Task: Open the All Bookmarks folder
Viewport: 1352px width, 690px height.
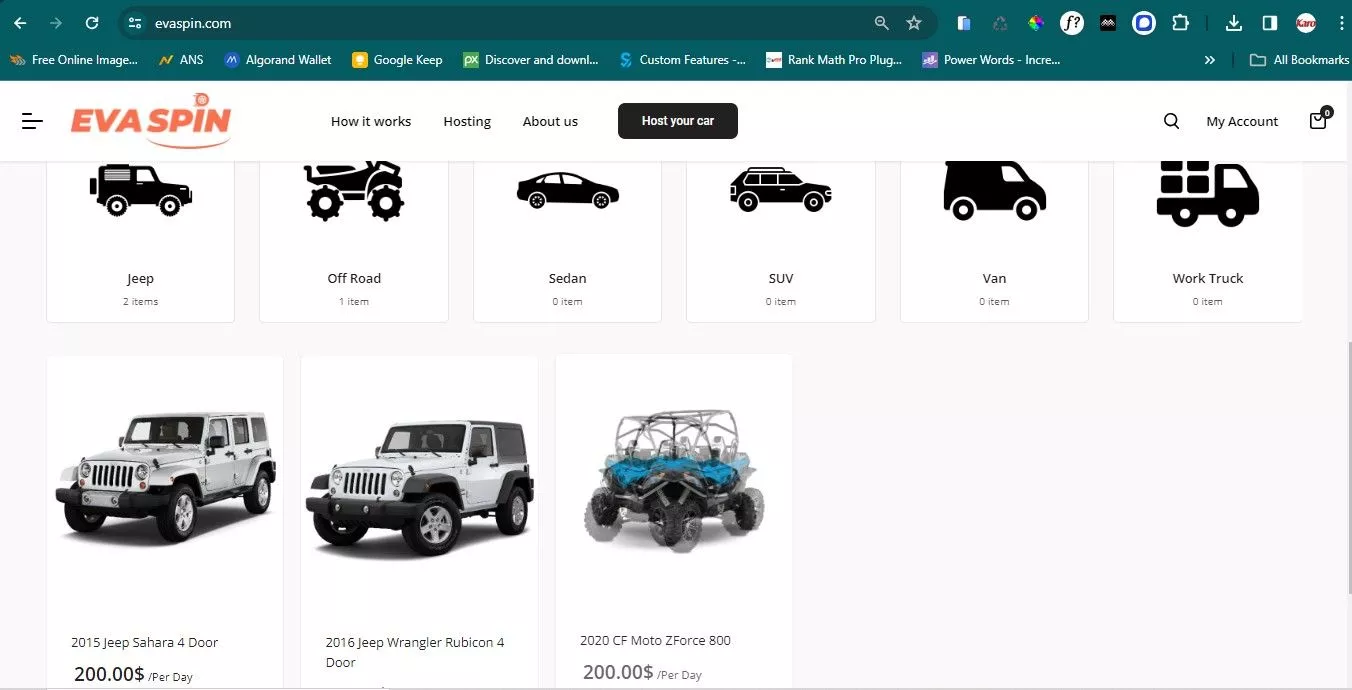Action: 1300,60
